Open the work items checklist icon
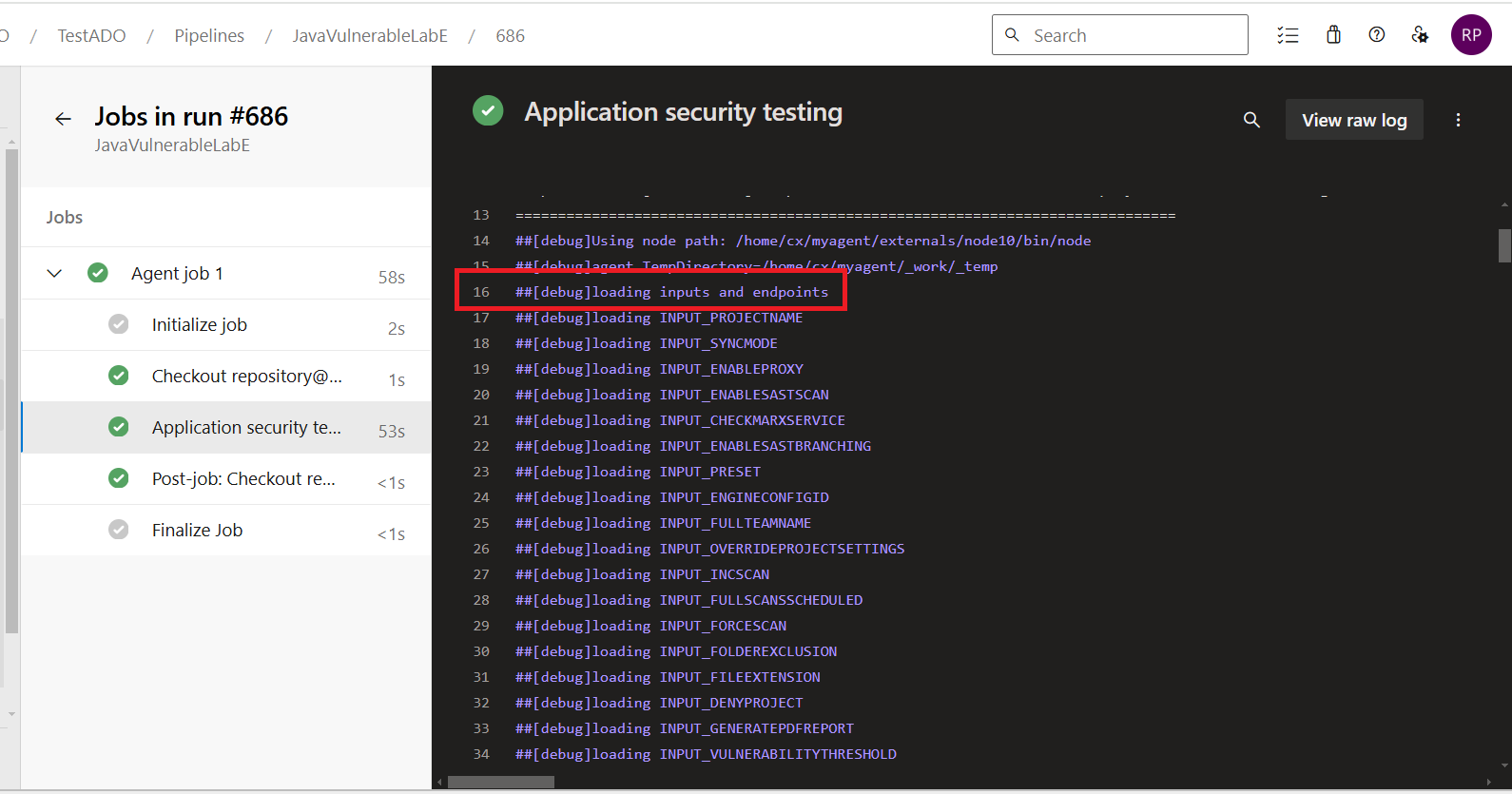The height and width of the screenshot is (794, 1512). [x=1288, y=35]
